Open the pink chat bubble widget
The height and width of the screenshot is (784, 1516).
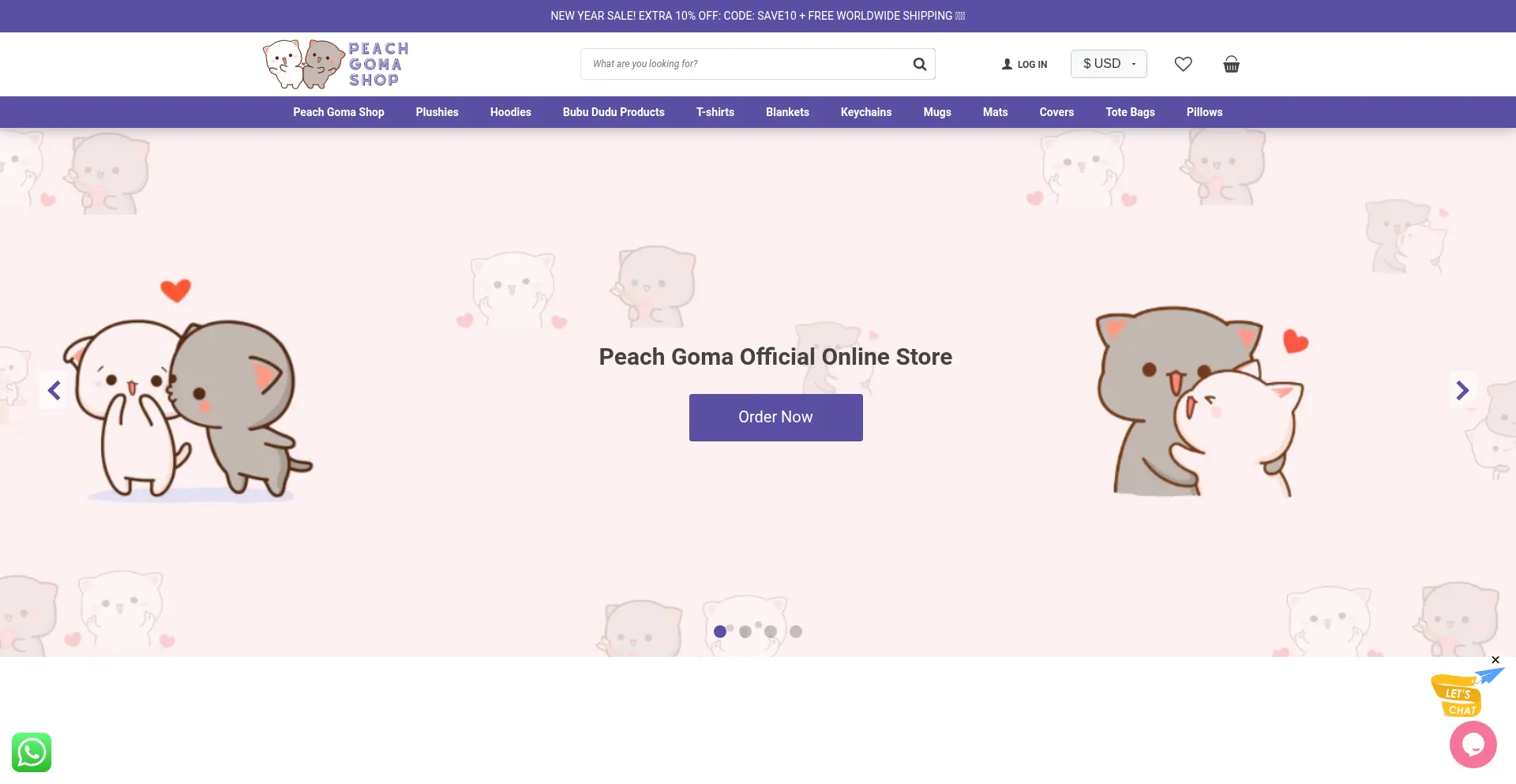[1473, 744]
